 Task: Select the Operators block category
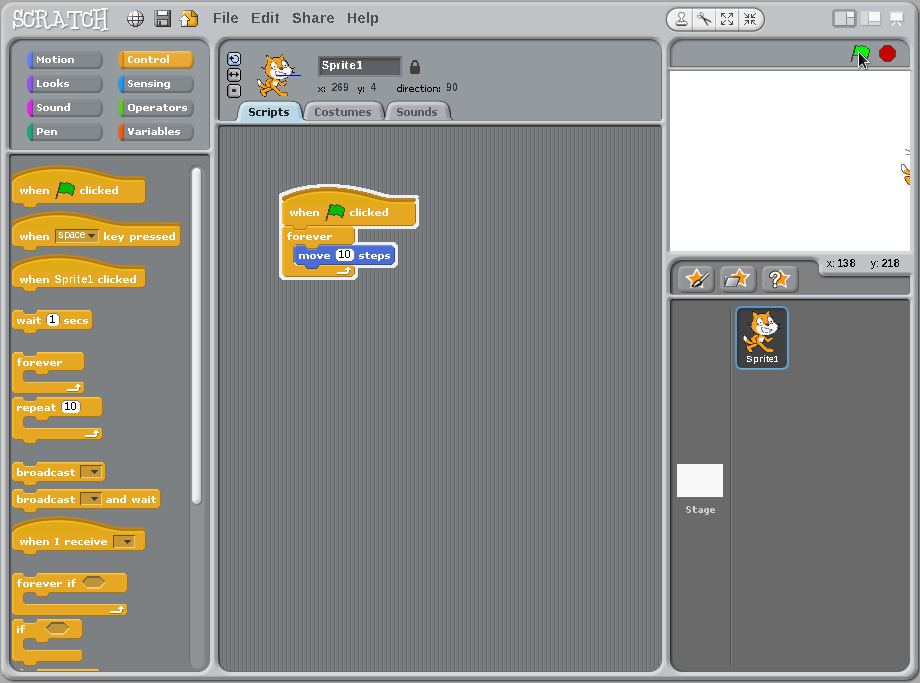[x=155, y=107]
